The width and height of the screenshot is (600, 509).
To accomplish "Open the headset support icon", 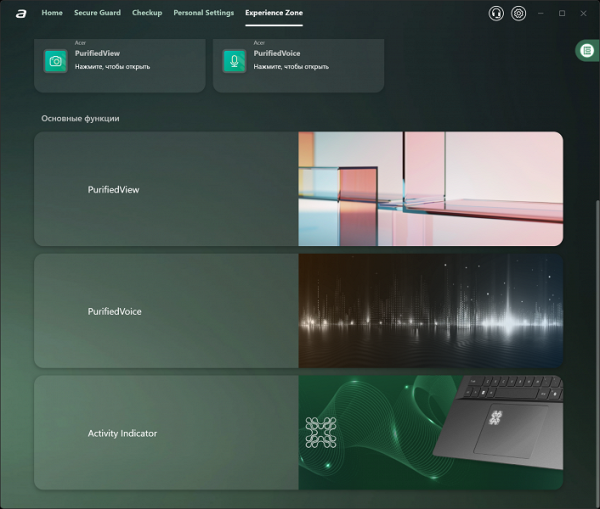I will pyautogui.click(x=496, y=13).
